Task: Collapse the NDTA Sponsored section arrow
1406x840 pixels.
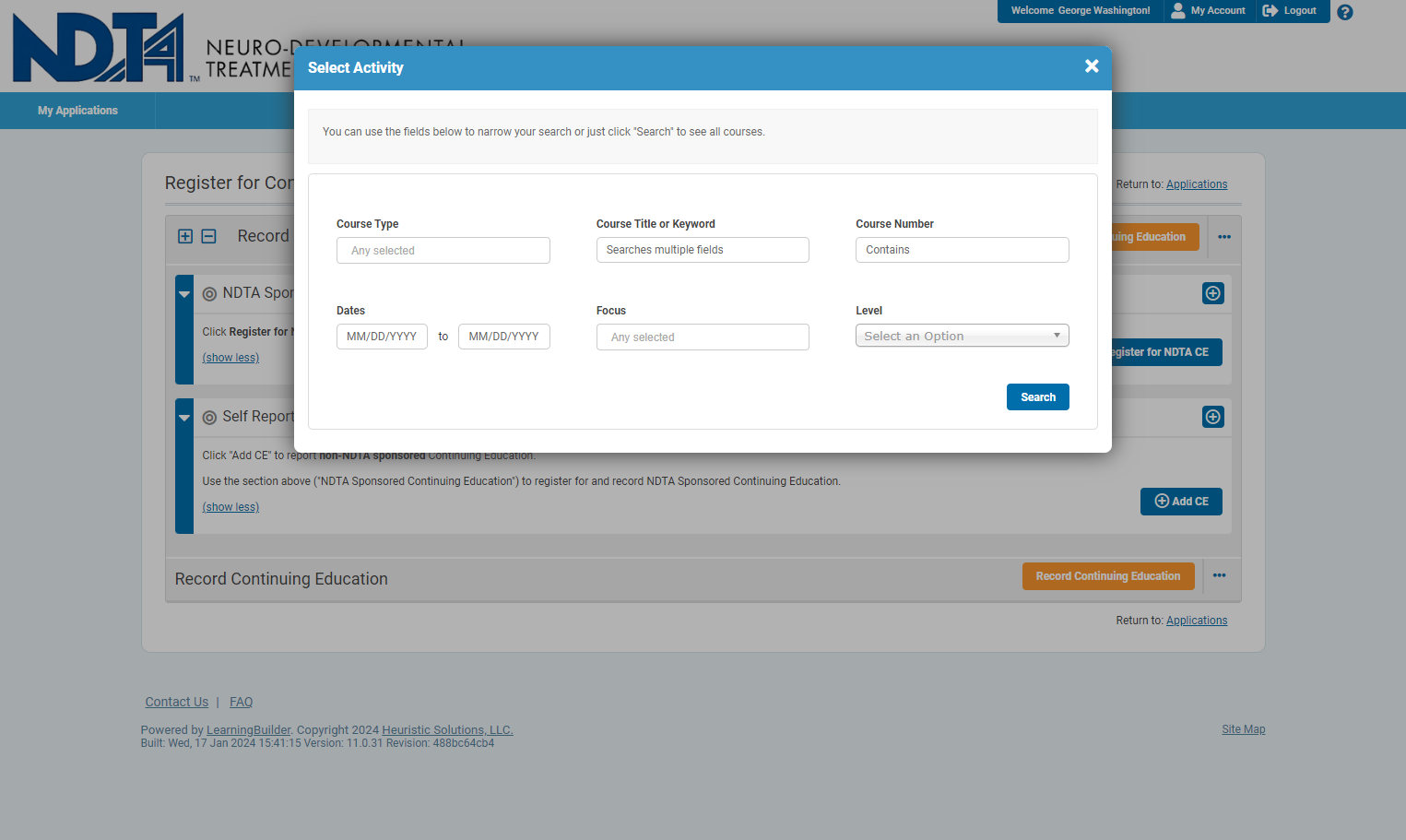Action: coord(184,295)
